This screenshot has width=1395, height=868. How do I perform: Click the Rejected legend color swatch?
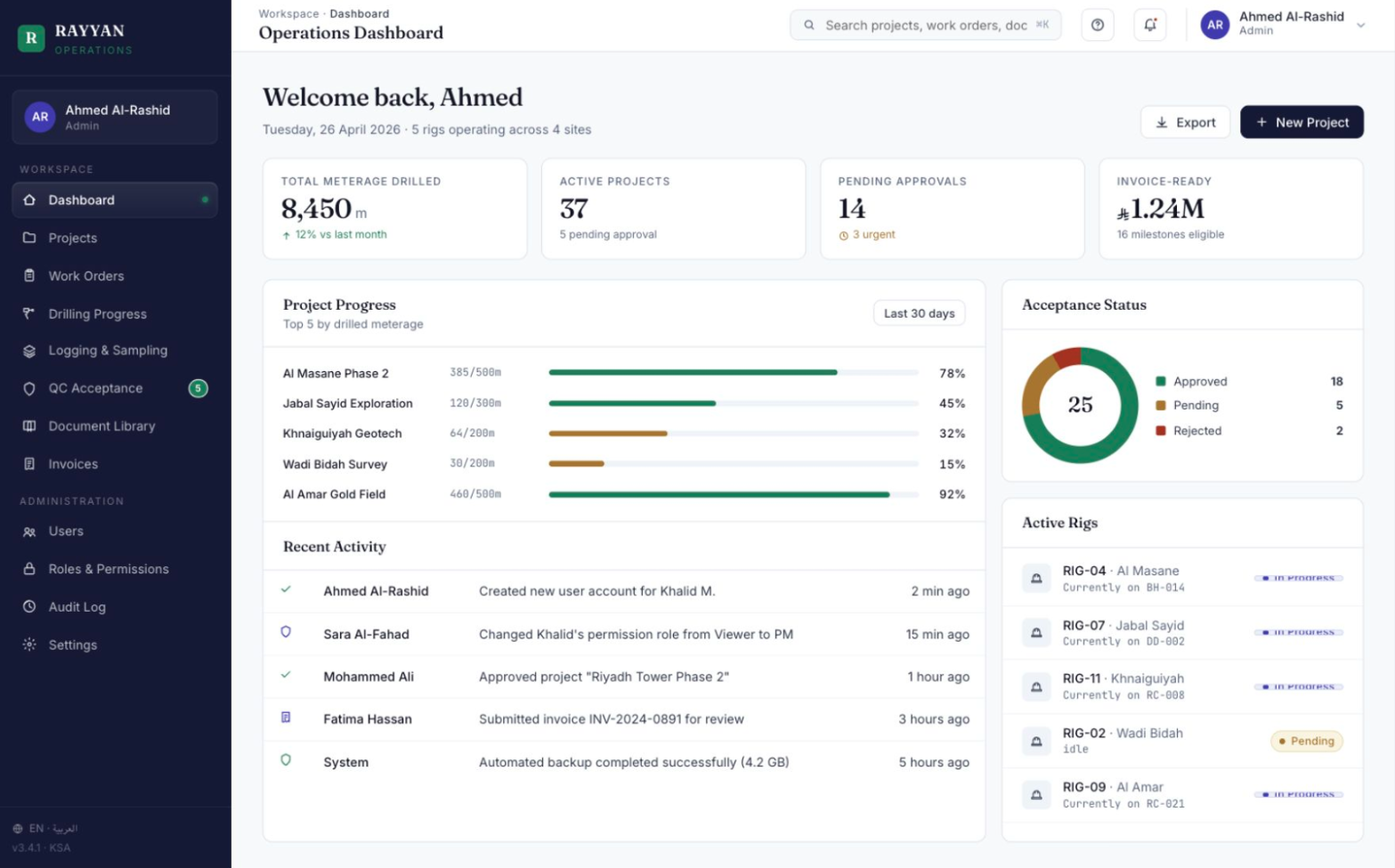1160,430
